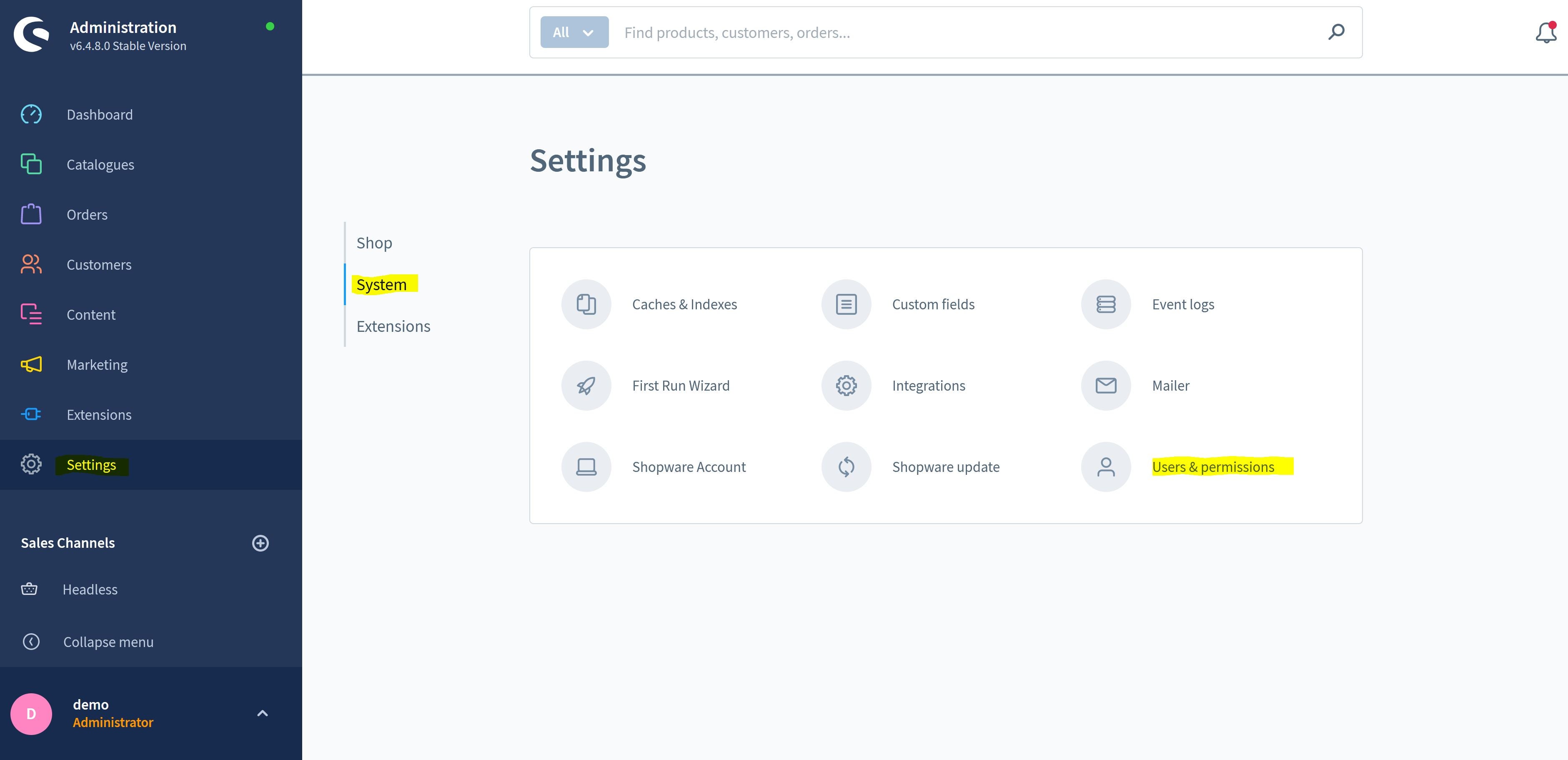Navigate to Extensions settings tab
Screen dimensions: 1568x760
pos(393,325)
